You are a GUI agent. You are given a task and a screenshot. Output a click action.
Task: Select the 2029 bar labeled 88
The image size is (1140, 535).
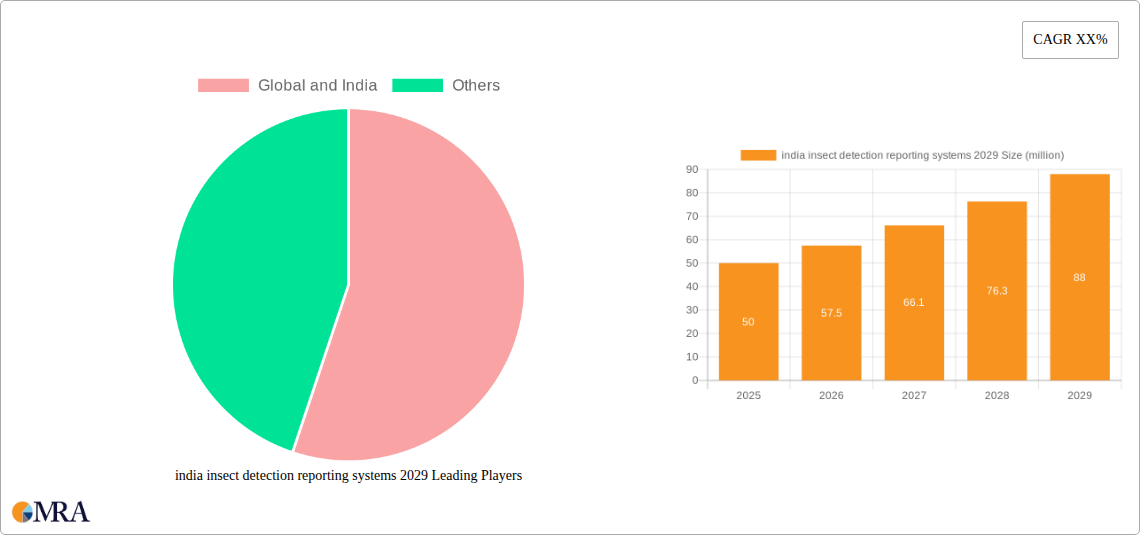[1080, 277]
